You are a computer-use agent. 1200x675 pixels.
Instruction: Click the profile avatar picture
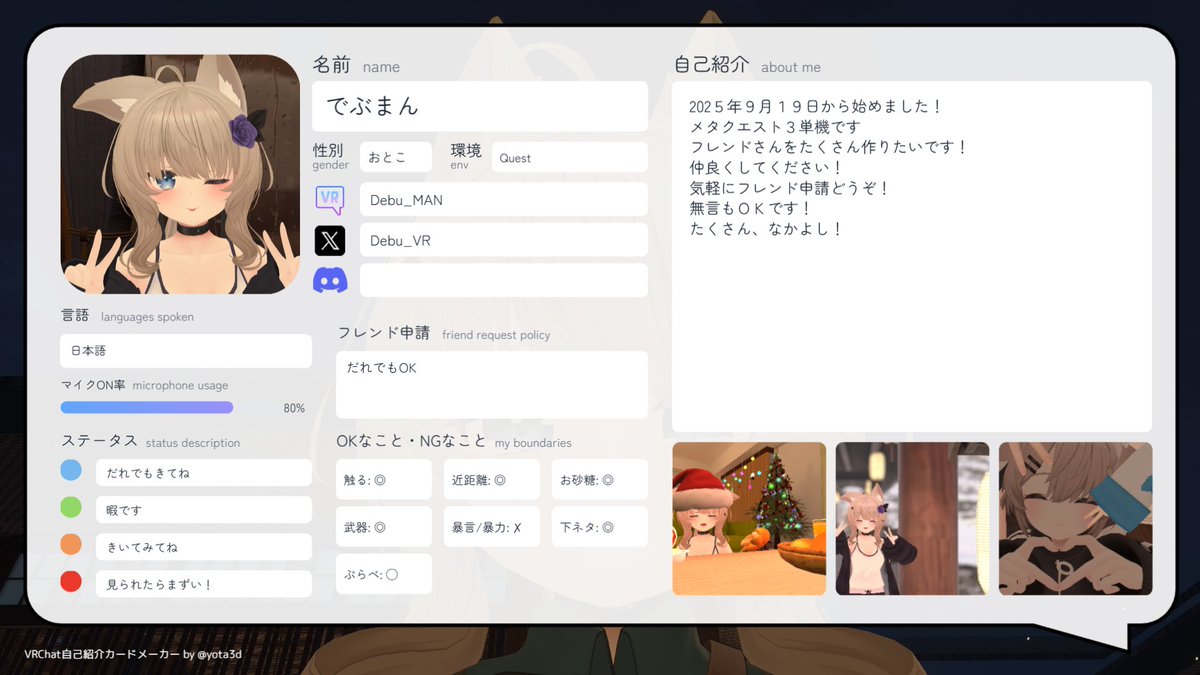point(182,172)
